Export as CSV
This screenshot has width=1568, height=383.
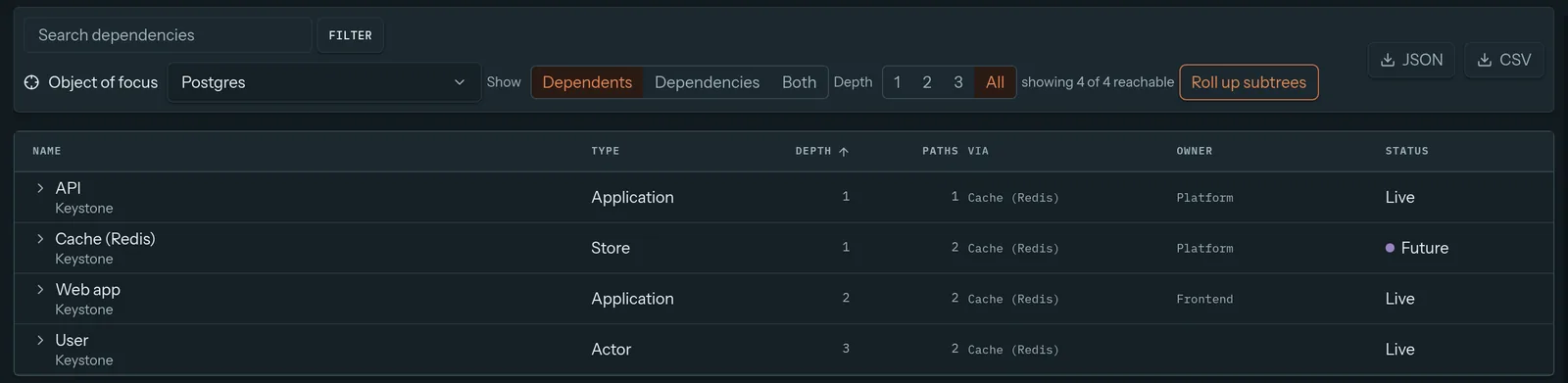(x=1504, y=60)
